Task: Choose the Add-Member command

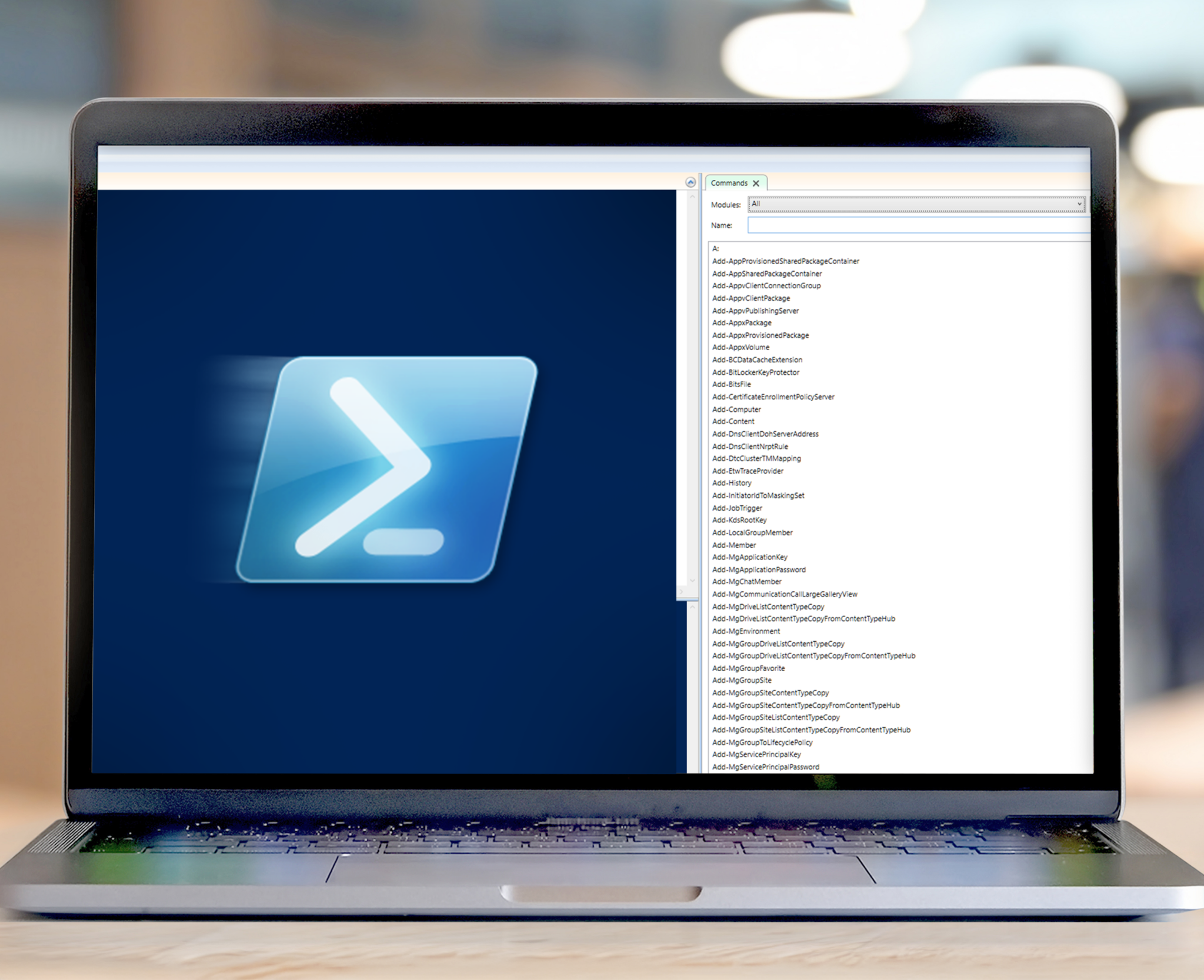Action: point(734,545)
